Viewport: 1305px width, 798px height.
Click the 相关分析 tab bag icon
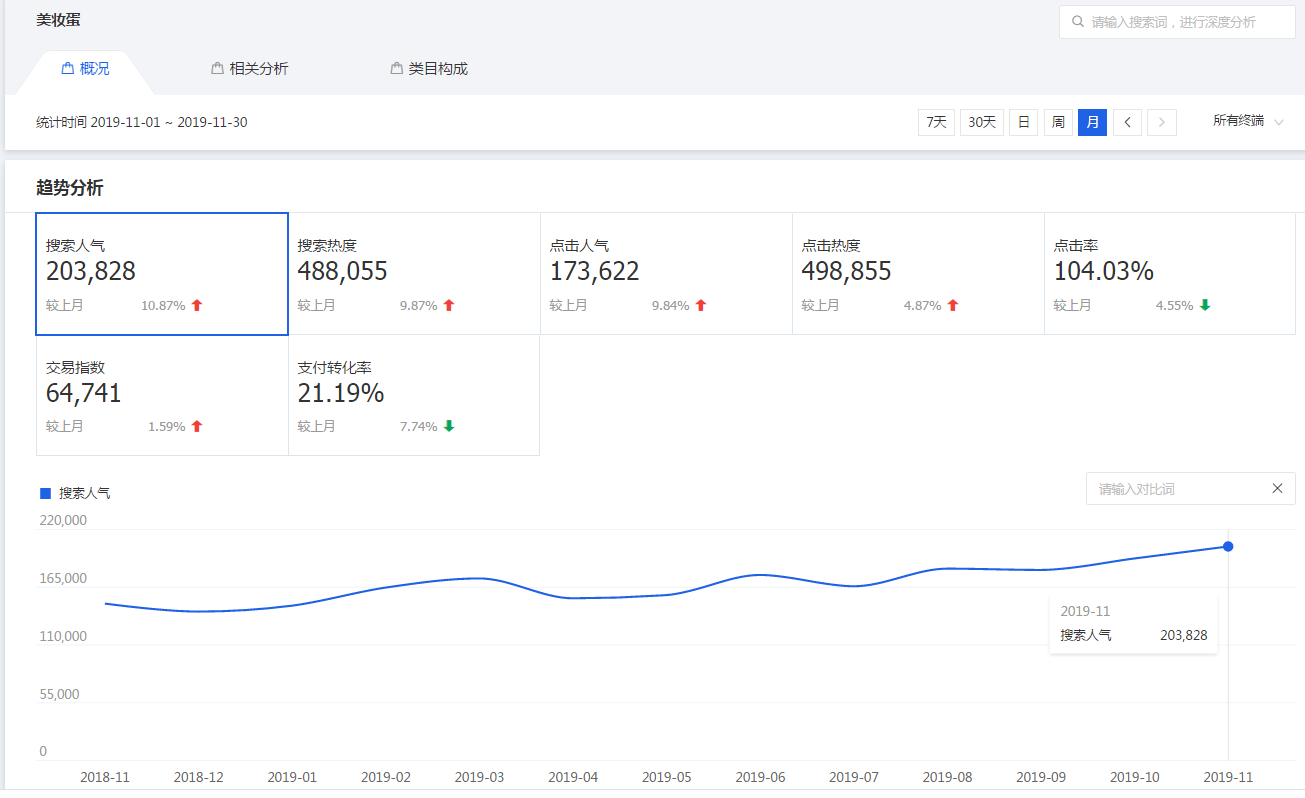point(217,69)
